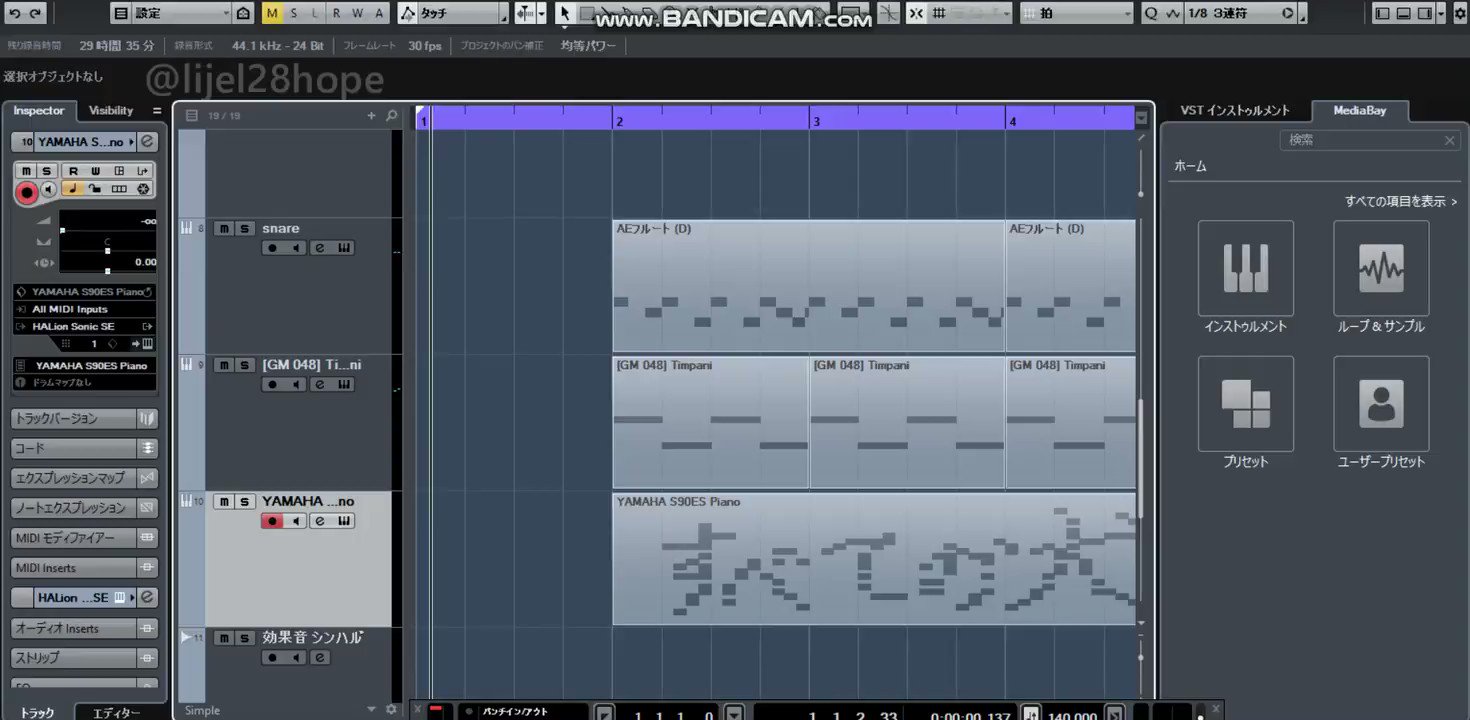Open the instrument editor on the snare track
This screenshot has width=1470, height=720.
coord(344,248)
